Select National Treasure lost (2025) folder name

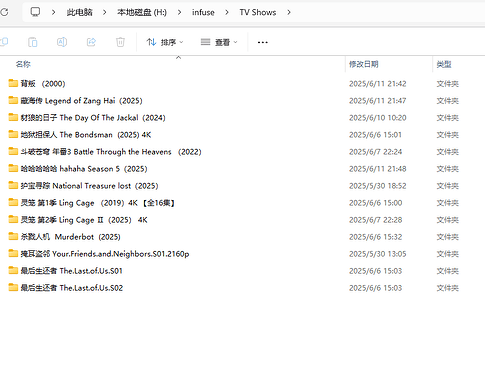tap(89, 186)
